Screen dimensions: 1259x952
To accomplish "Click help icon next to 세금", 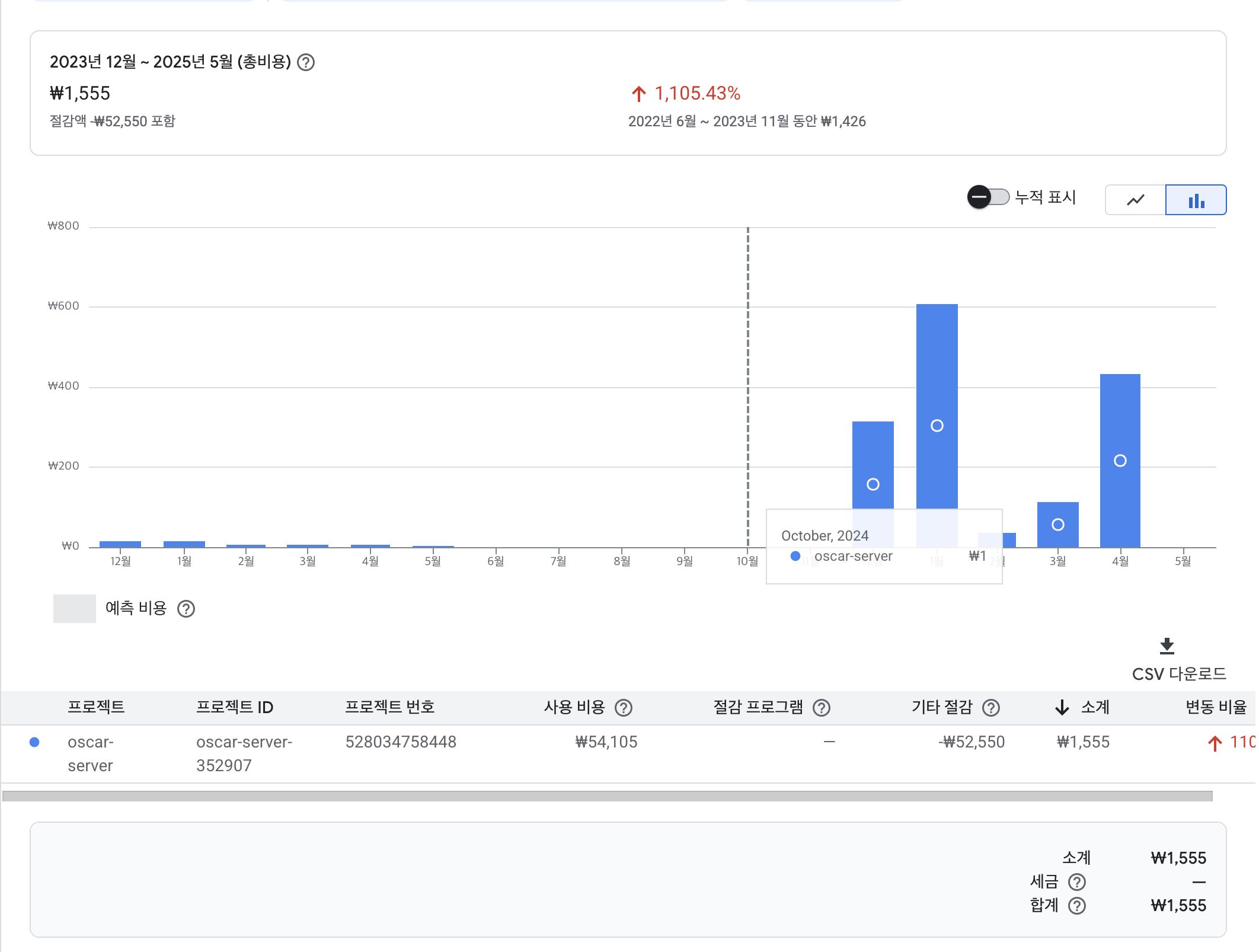I will point(1076,882).
